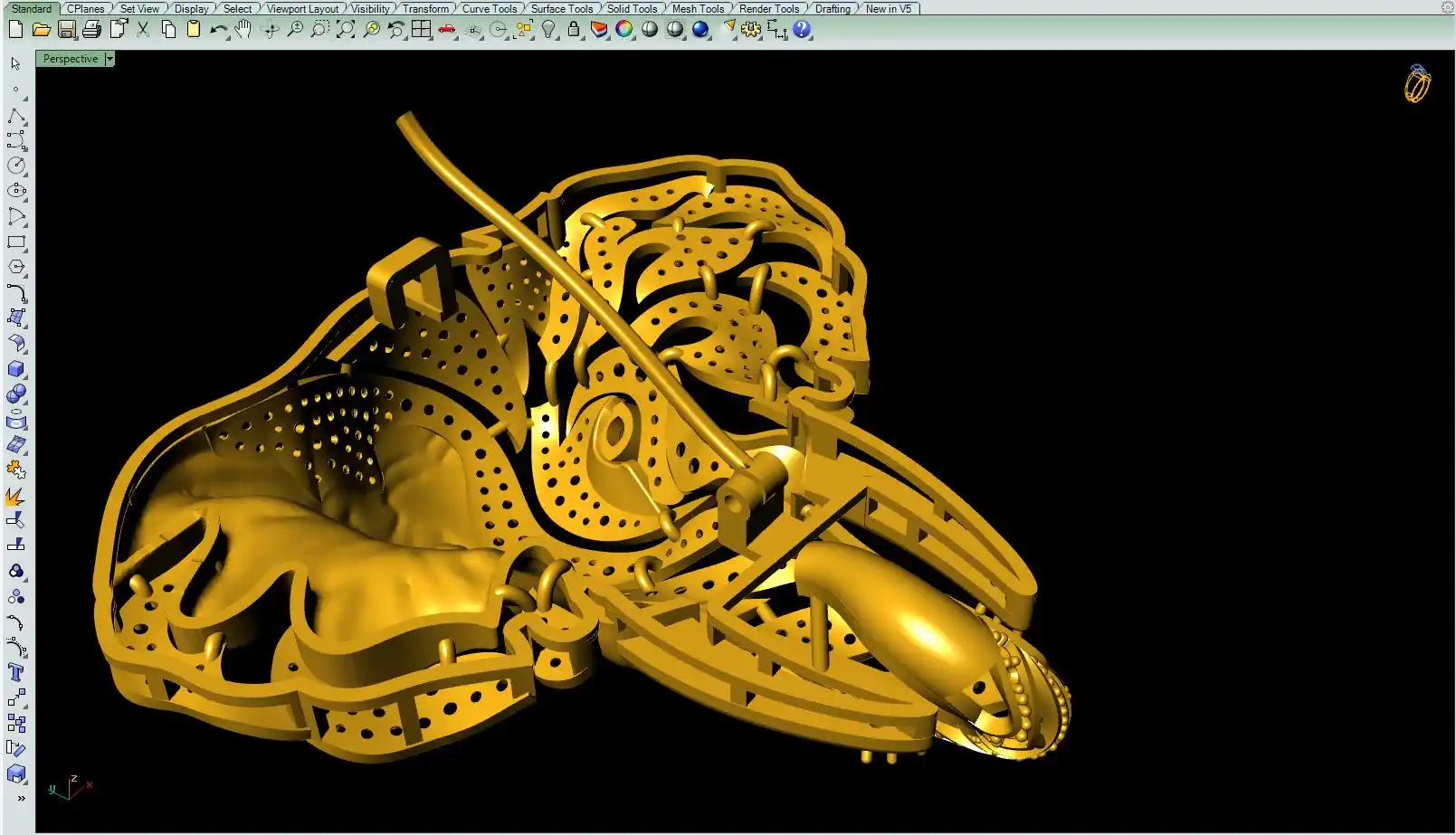
Task: Open the Perspective viewport dropdown arrow
Action: pyautogui.click(x=109, y=59)
